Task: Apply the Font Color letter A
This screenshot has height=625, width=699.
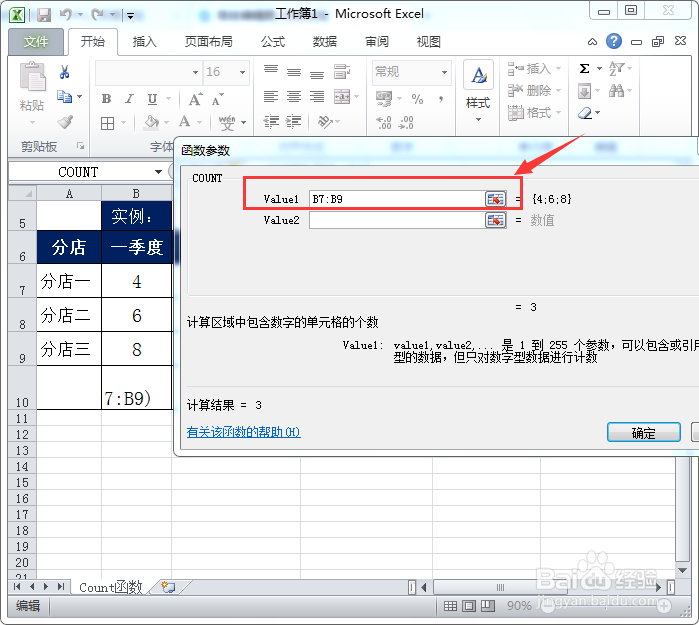Action: pyautogui.click(x=184, y=122)
